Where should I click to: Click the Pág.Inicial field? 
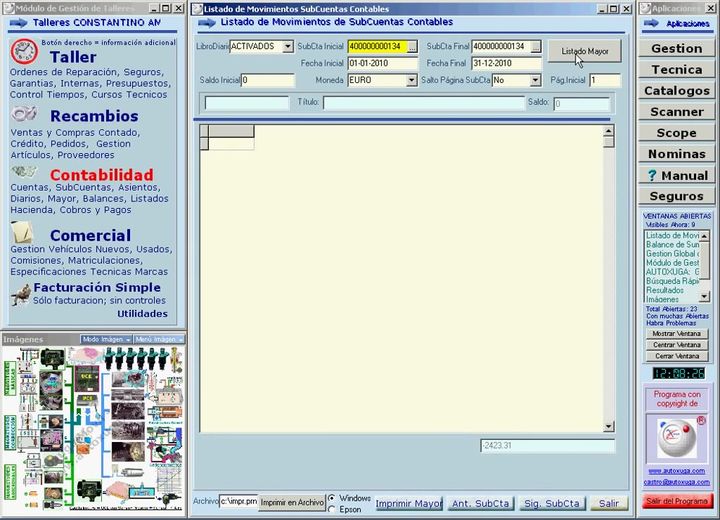[x=605, y=80]
